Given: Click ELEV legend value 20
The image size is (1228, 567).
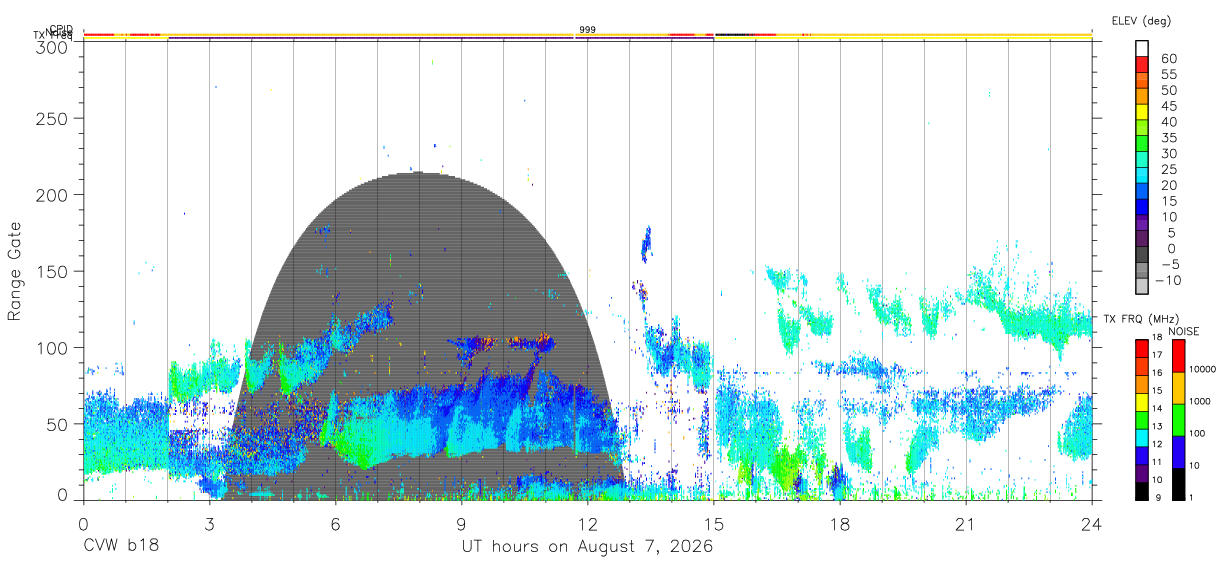Looking at the screenshot, I should pos(1168,186).
